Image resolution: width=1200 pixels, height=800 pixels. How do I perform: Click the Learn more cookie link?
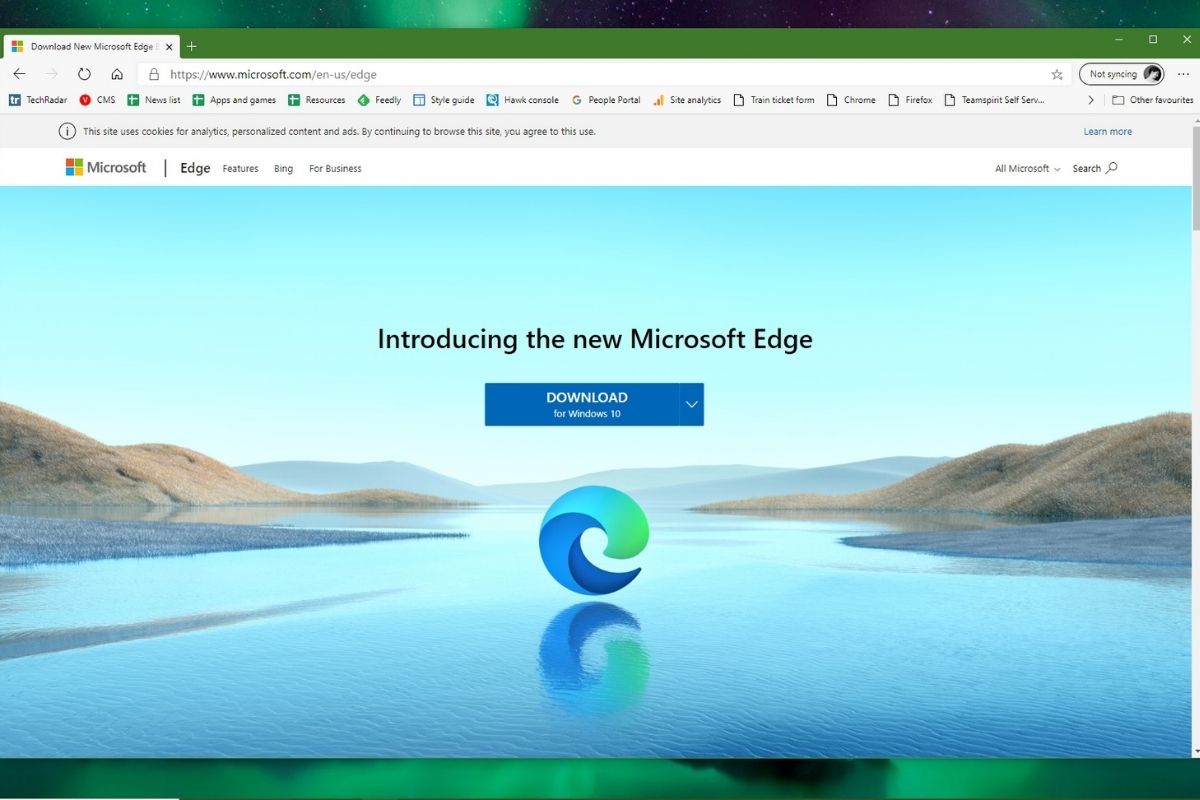click(x=1108, y=131)
